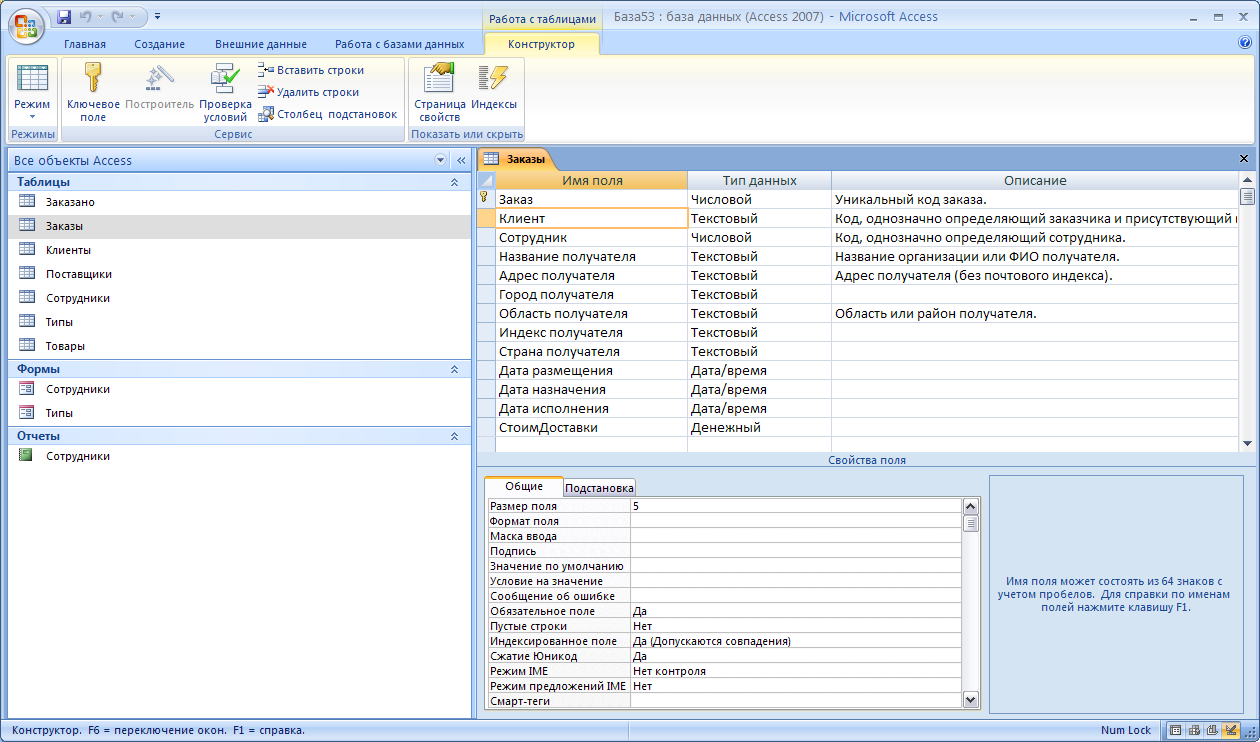Click the Имя поля column header
The image size is (1260, 742).
coord(591,181)
